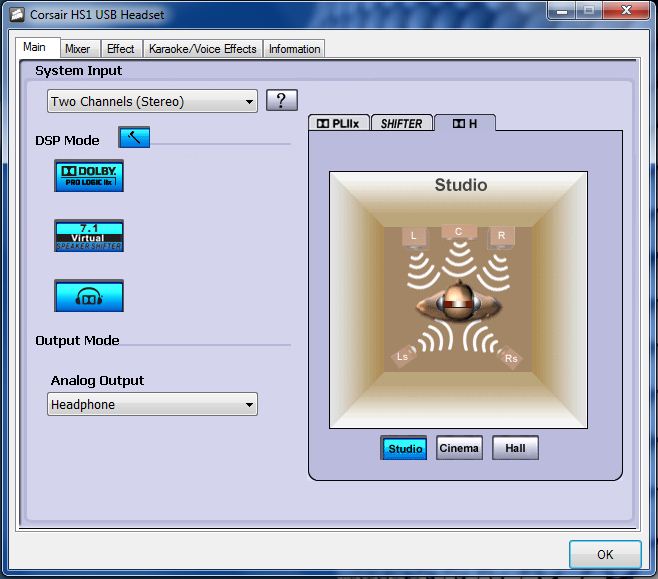Click the Corsair logo in title bar
The image size is (658, 579).
[17, 14]
